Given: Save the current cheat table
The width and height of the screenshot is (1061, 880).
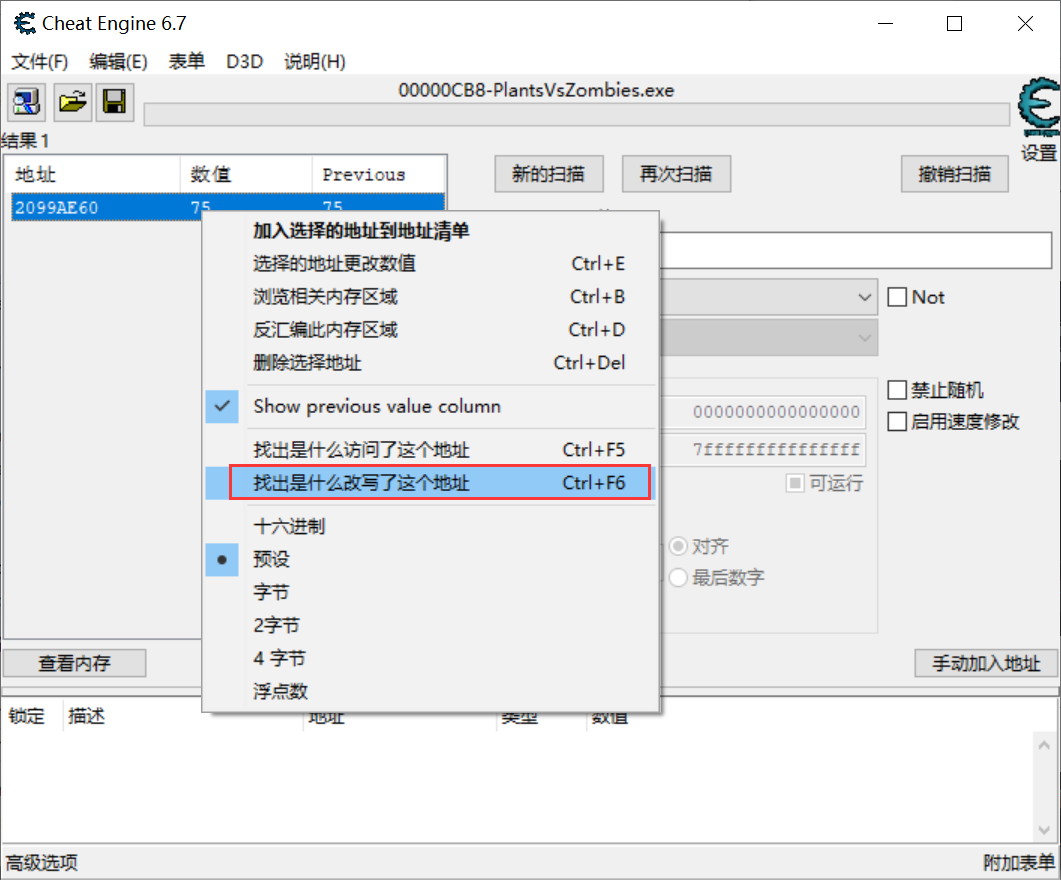Looking at the screenshot, I should pyautogui.click(x=114, y=102).
